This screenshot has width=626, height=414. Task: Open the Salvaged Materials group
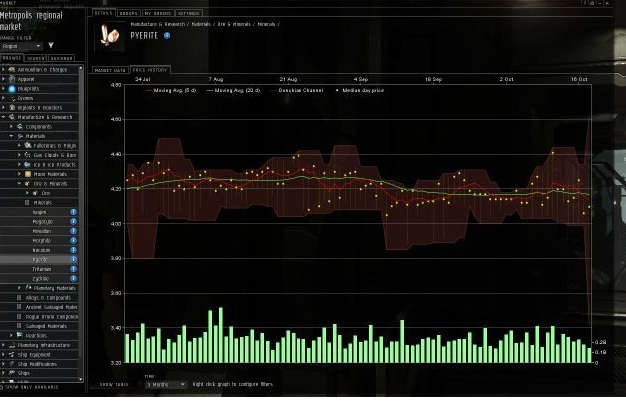(39, 326)
